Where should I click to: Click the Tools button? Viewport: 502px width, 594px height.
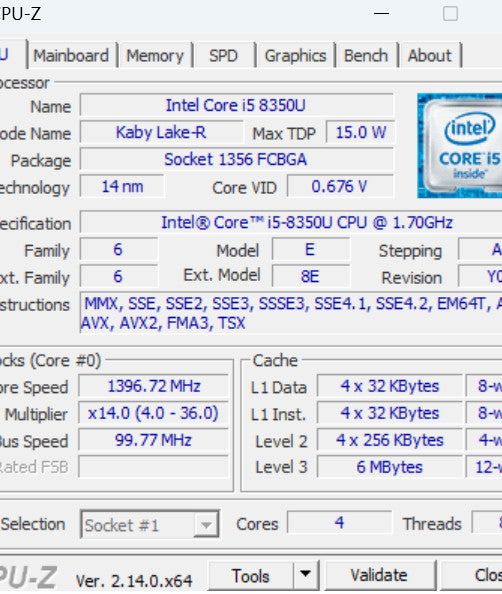(x=251, y=576)
